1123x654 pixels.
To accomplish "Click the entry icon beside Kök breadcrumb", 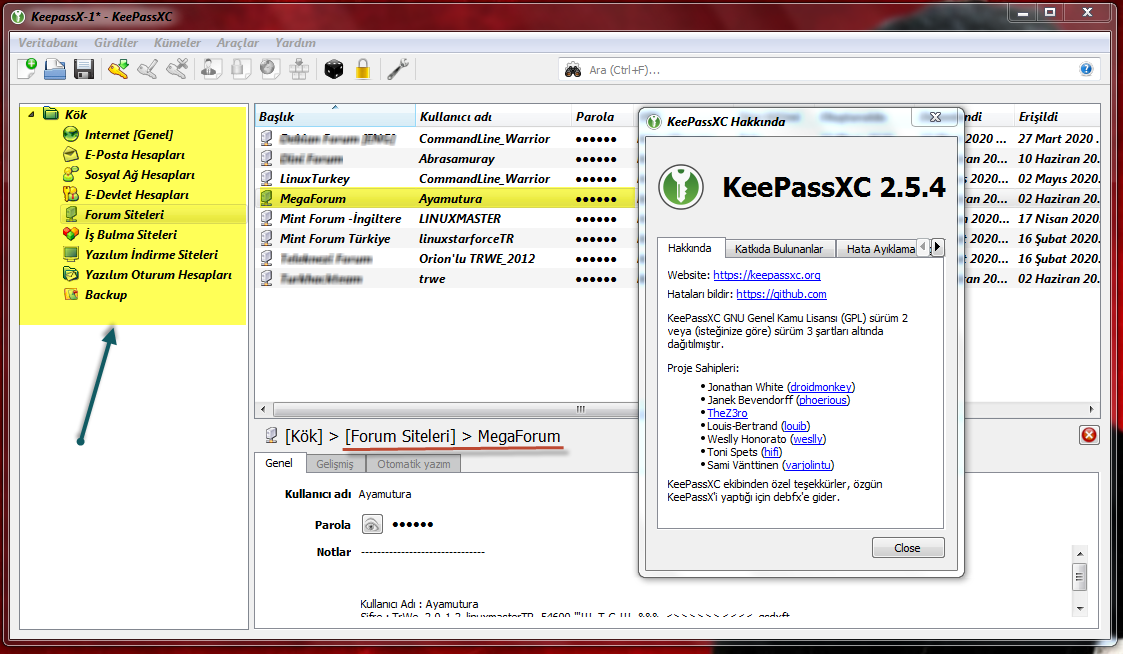I will click(271, 436).
